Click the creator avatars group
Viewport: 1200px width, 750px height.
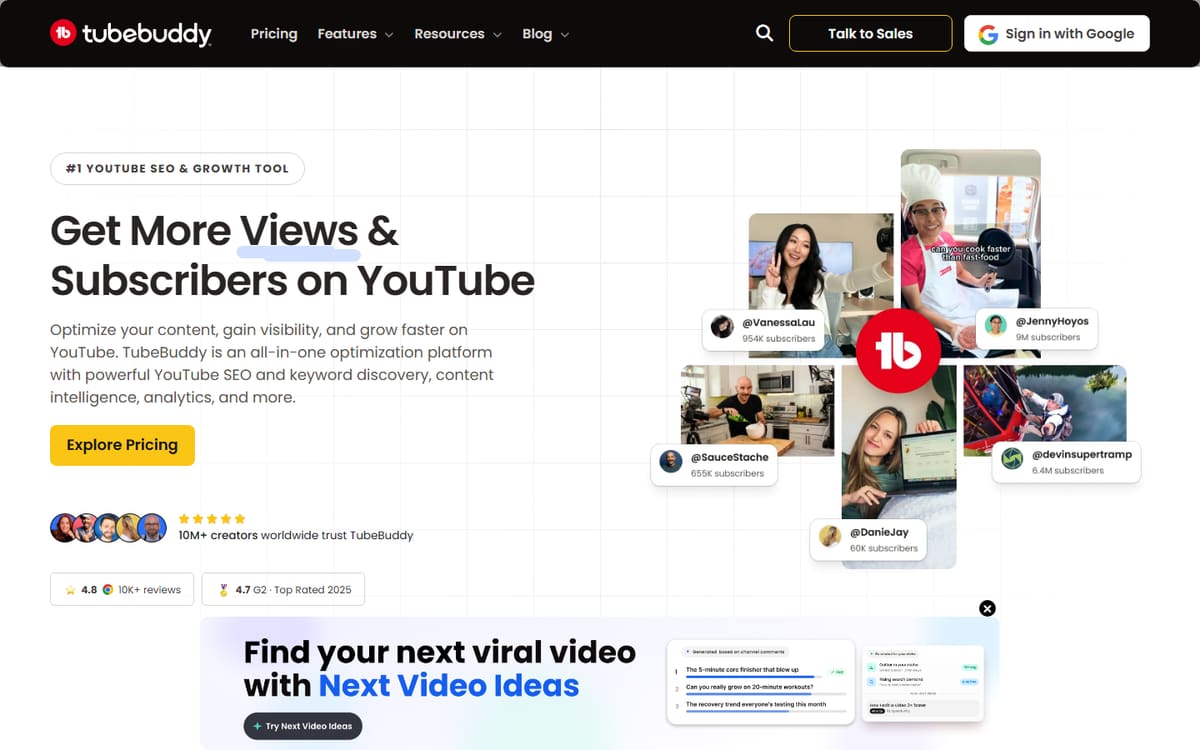point(108,527)
